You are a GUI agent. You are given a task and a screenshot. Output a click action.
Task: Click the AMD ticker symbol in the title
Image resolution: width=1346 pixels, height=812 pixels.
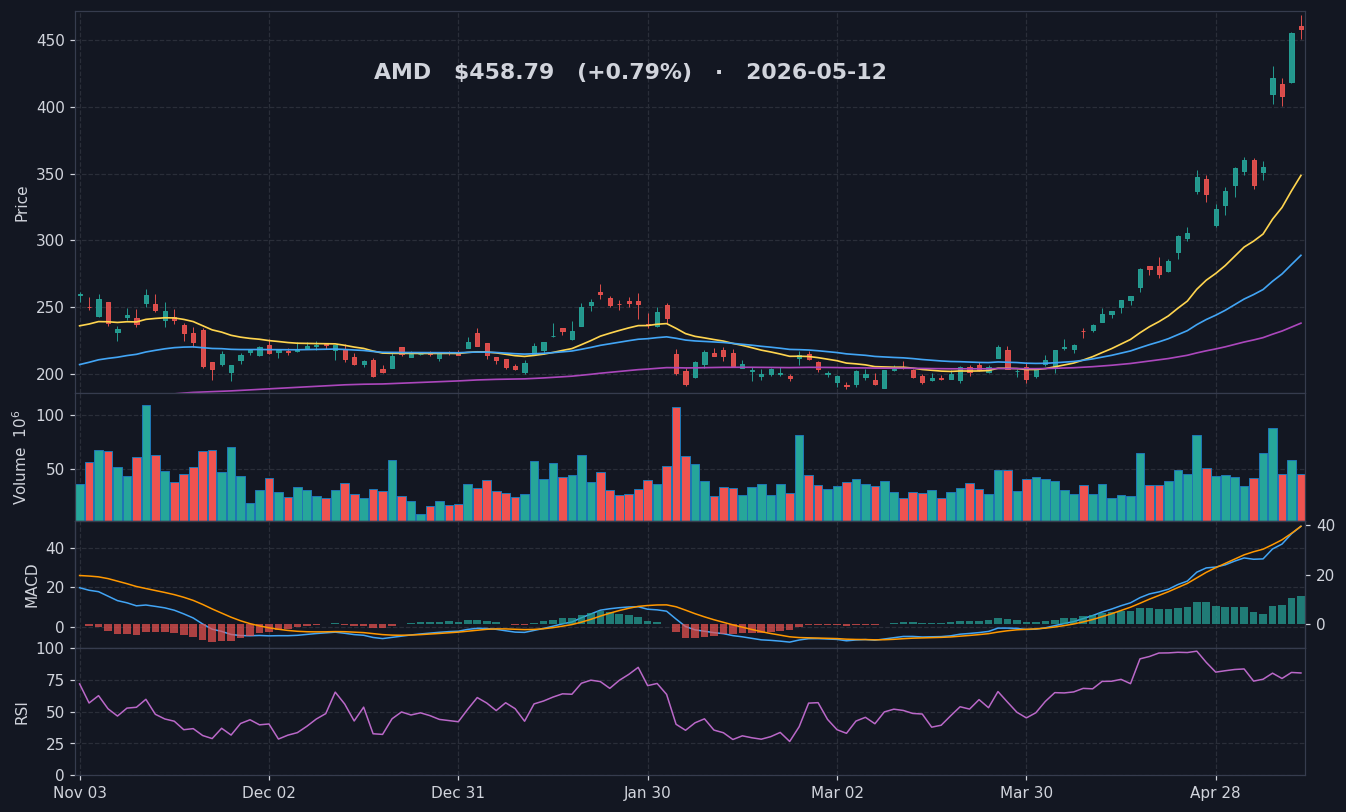point(402,73)
